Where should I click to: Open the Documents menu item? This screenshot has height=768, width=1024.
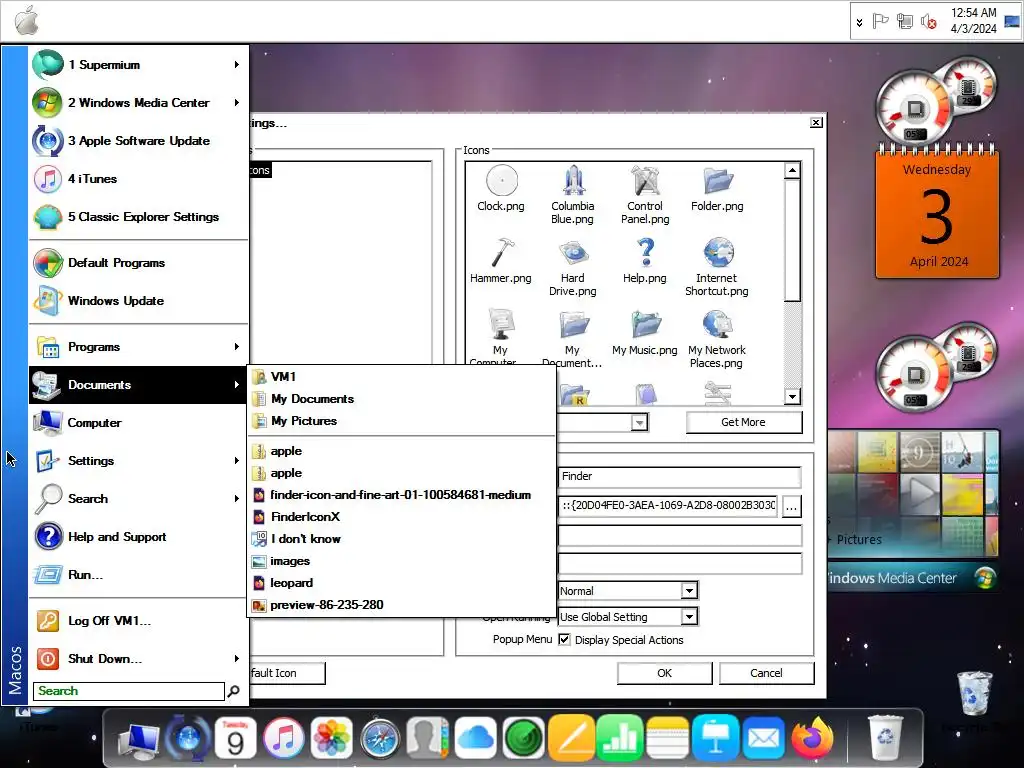point(138,385)
